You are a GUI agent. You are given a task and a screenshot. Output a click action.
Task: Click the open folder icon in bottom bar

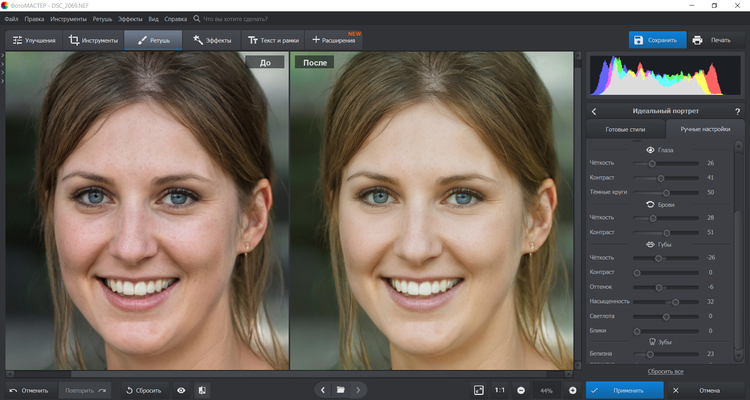[x=340, y=389]
